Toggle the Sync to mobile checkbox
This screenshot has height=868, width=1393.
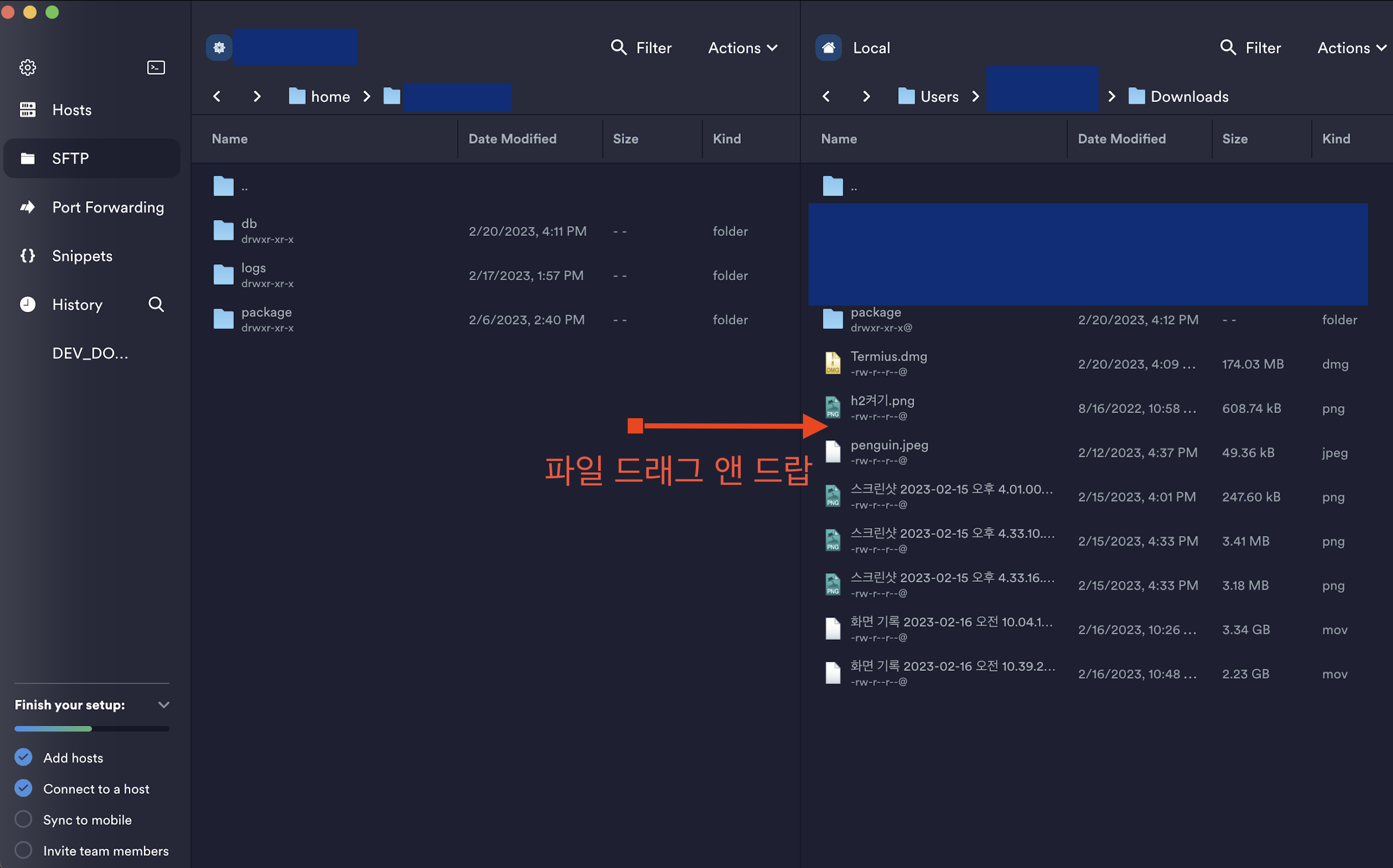(x=23, y=819)
